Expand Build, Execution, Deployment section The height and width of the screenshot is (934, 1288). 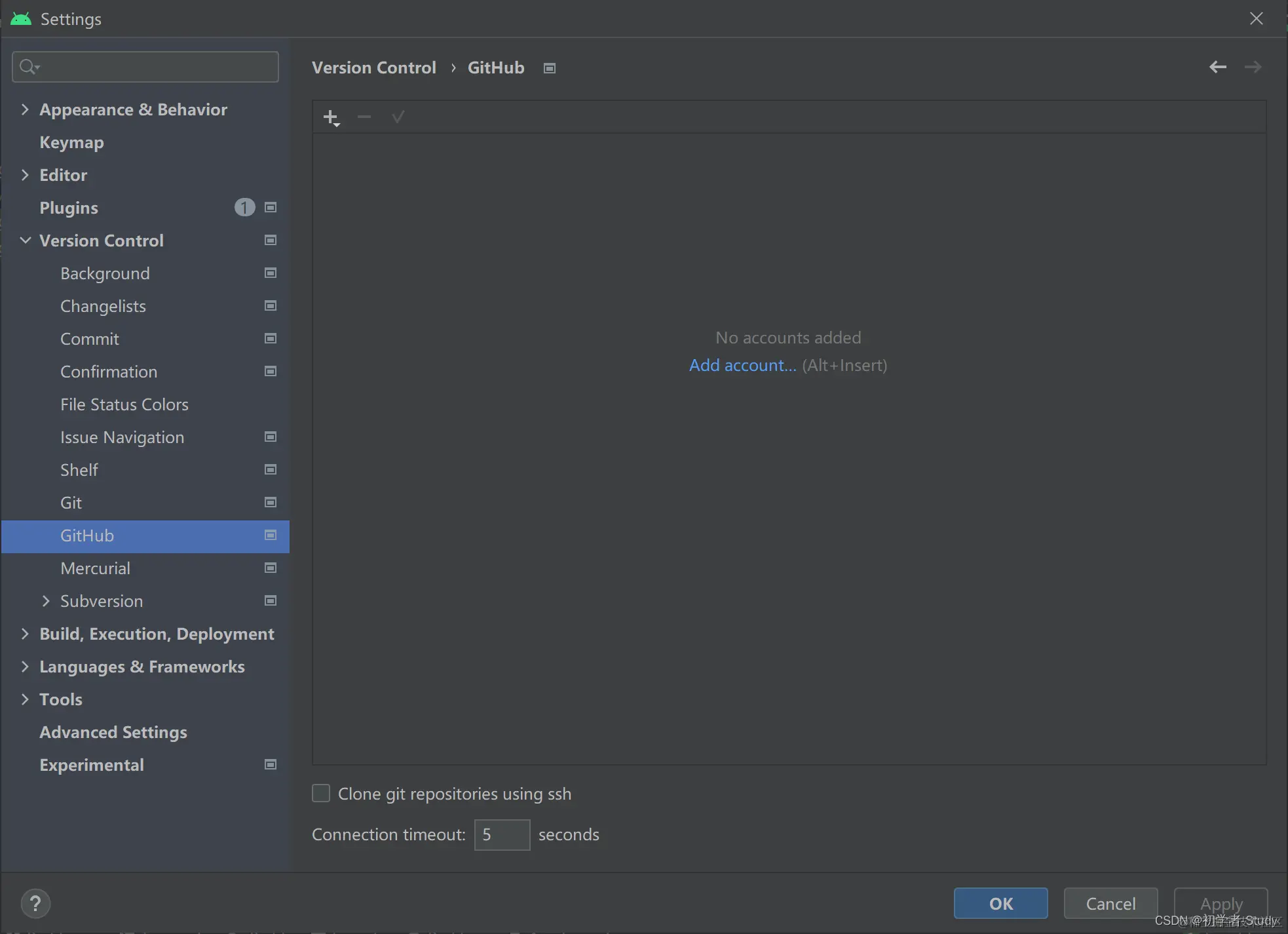click(25, 634)
